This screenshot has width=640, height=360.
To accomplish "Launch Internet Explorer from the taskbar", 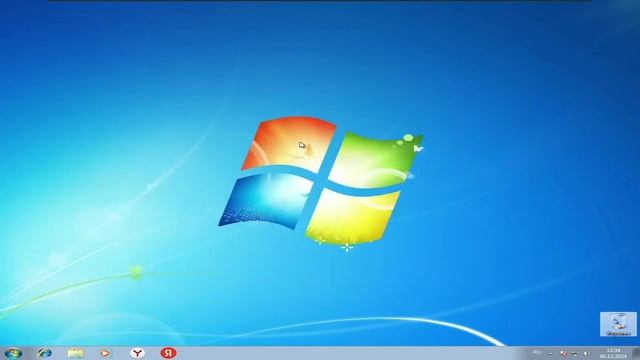I will [44, 353].
